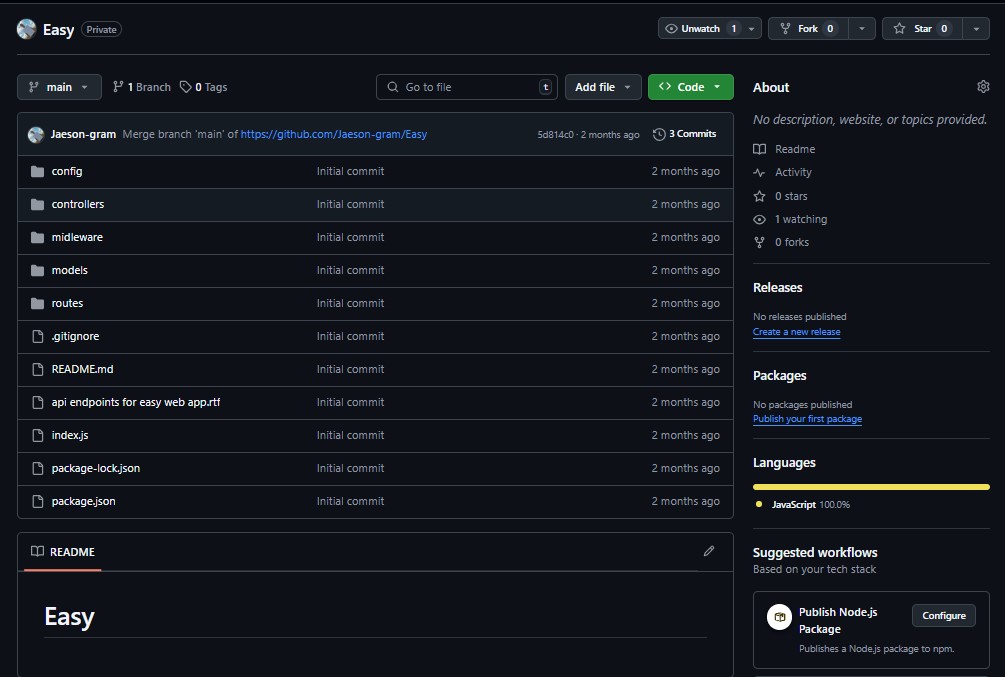Click the package-lock.json file icon
The height and width of the screenshot is (677, 1005).
(38, 468)
